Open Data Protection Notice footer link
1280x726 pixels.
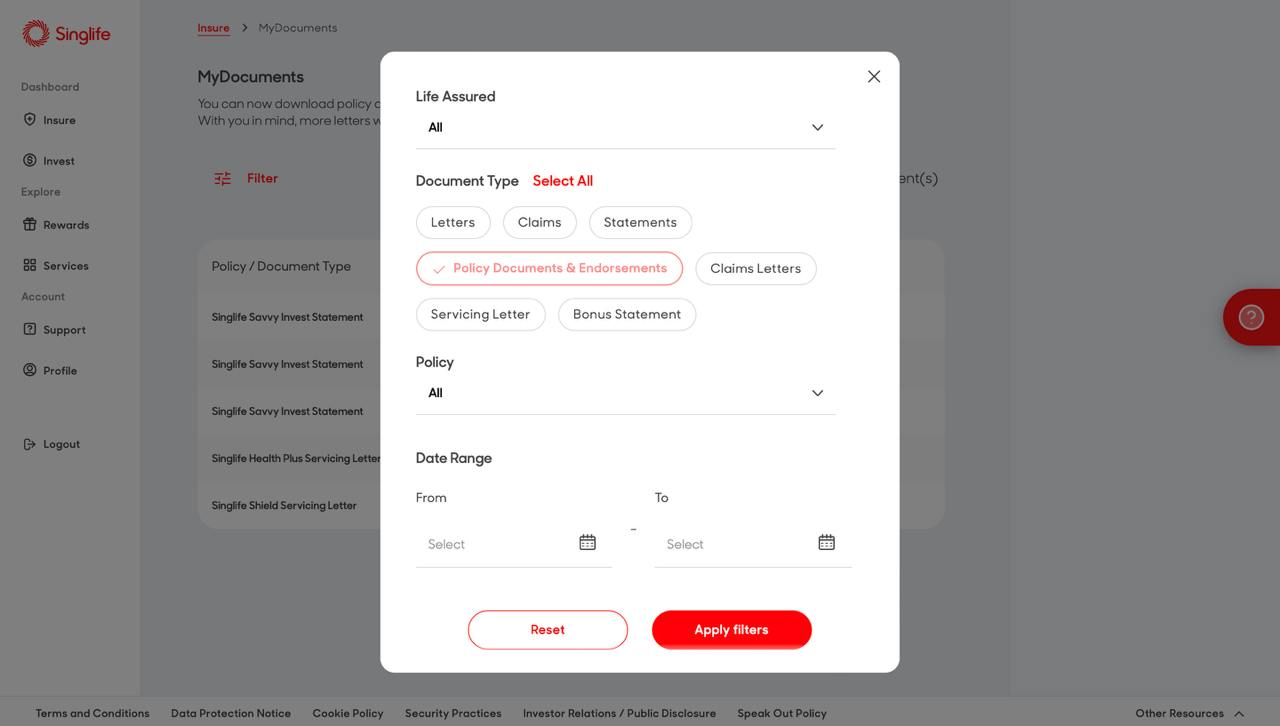pyautogui.click(x=231, y=713)
